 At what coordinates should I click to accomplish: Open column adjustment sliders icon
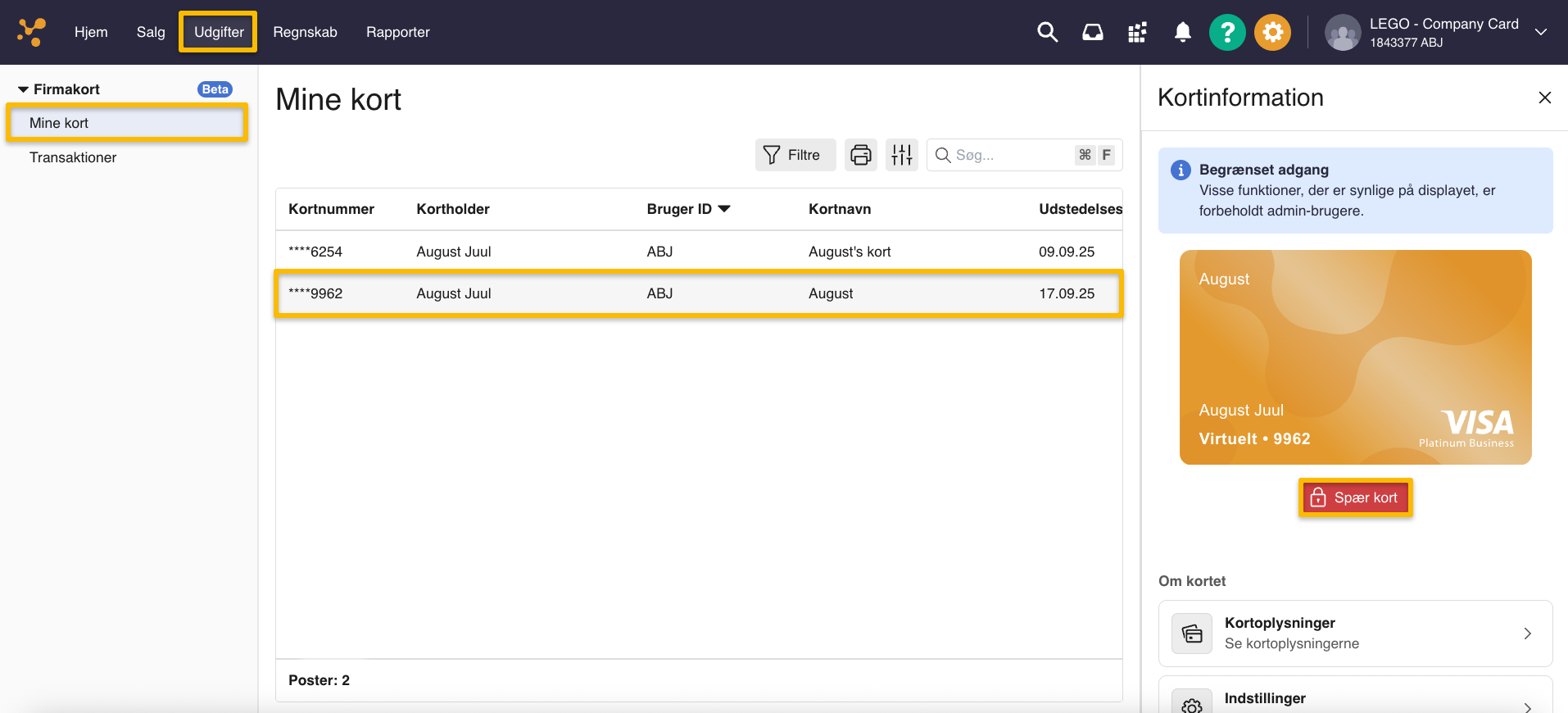click(901, 155)
